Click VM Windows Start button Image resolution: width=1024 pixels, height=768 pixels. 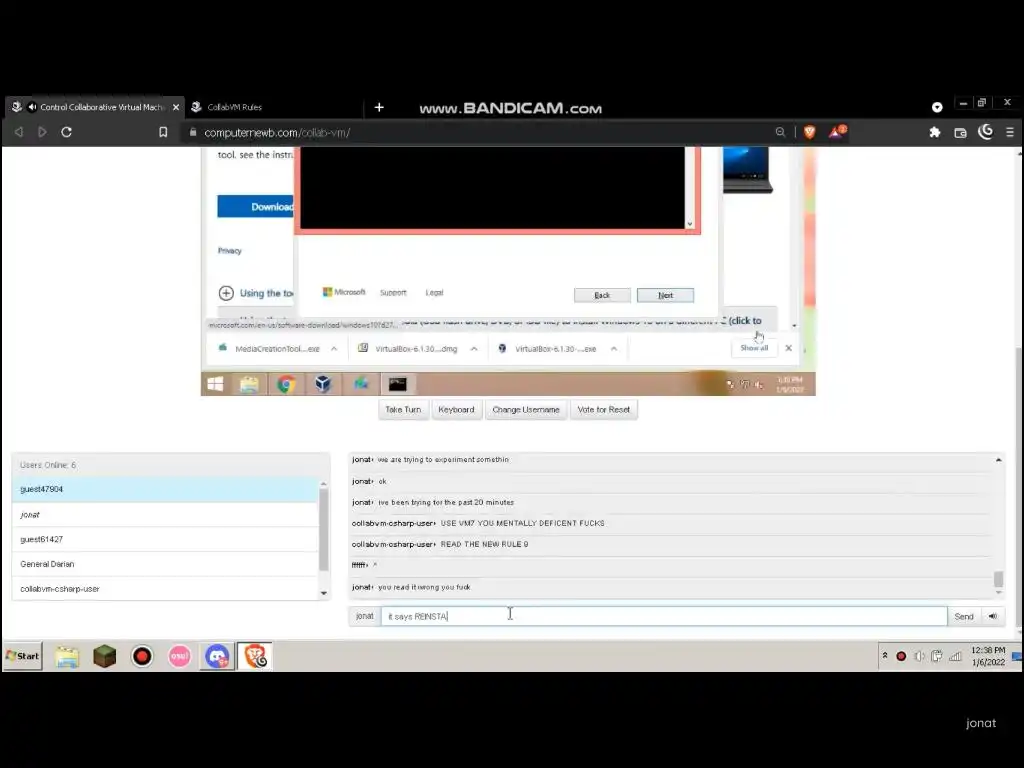[216, 385]
